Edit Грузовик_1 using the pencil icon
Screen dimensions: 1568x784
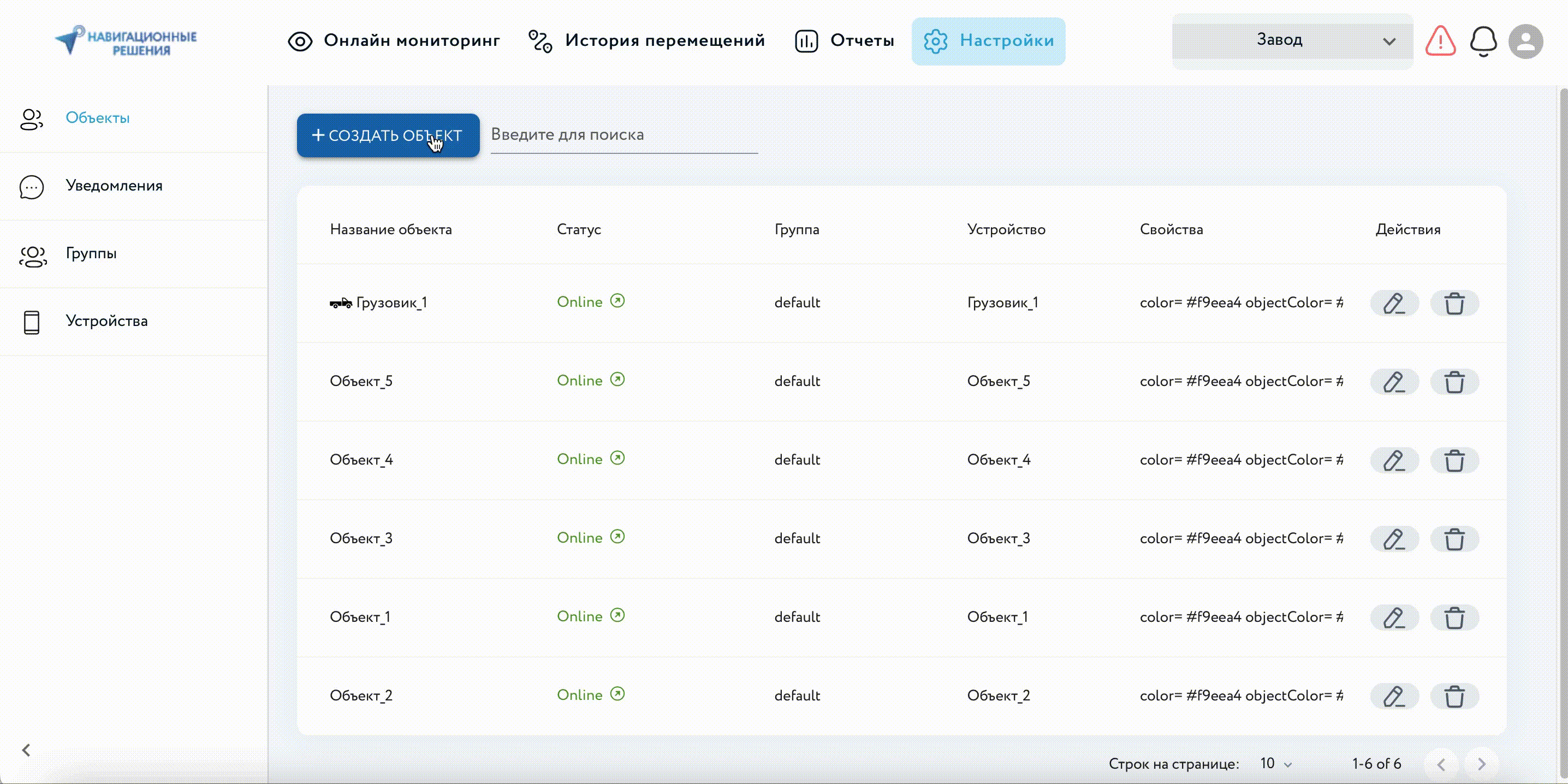click(1394, 303)
